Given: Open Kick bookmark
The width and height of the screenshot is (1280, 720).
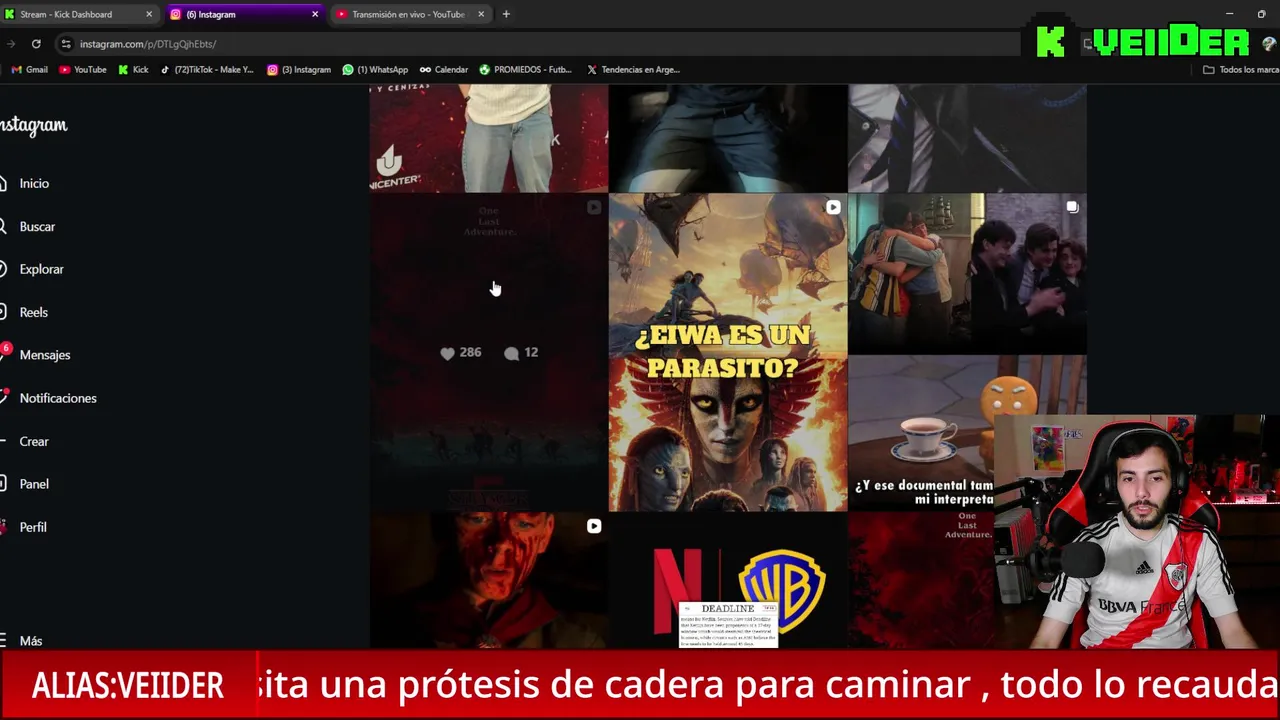Looking at the screenshot, I should 133,70.
